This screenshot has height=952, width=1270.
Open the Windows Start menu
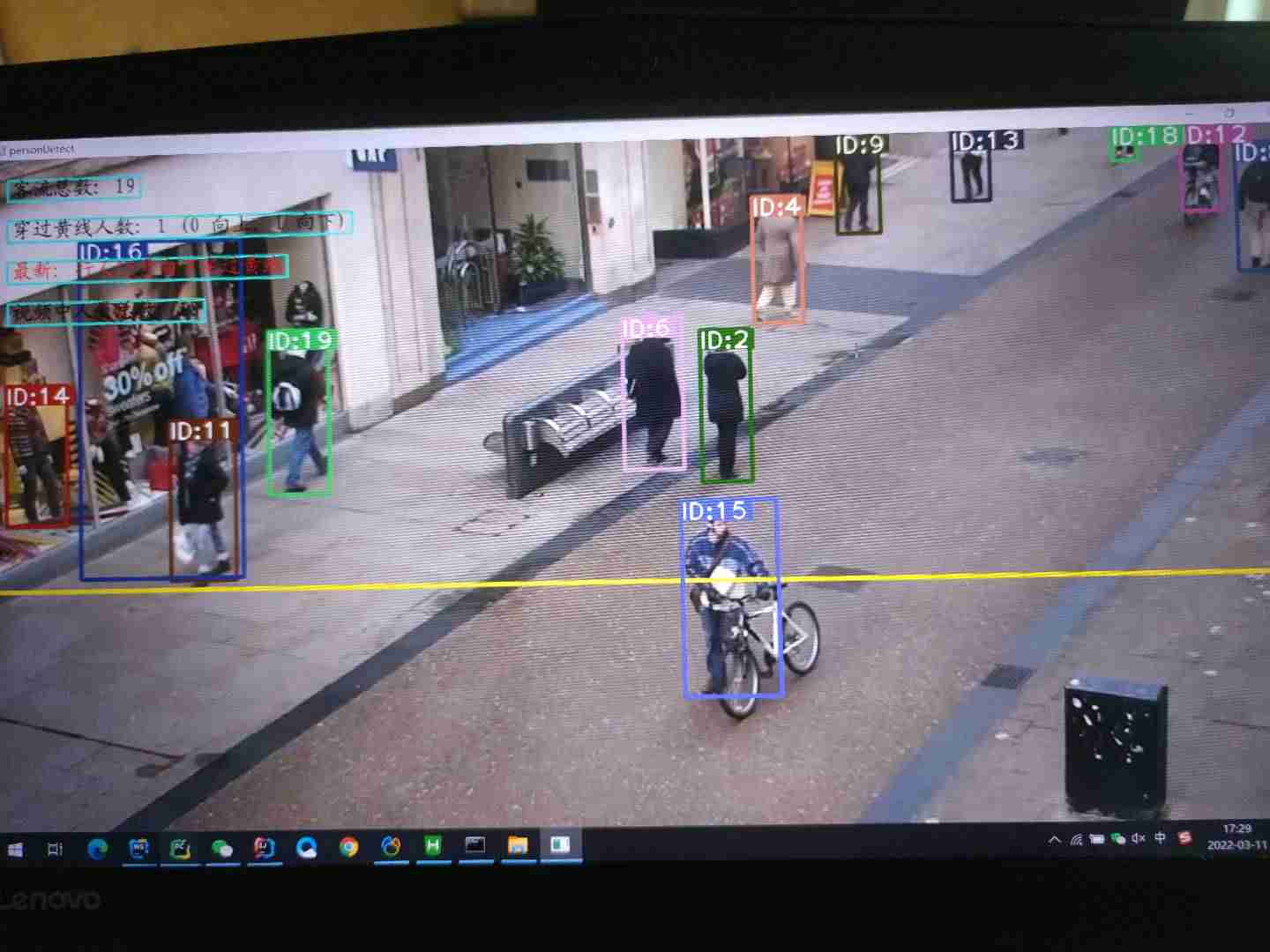tap(15, 850)
